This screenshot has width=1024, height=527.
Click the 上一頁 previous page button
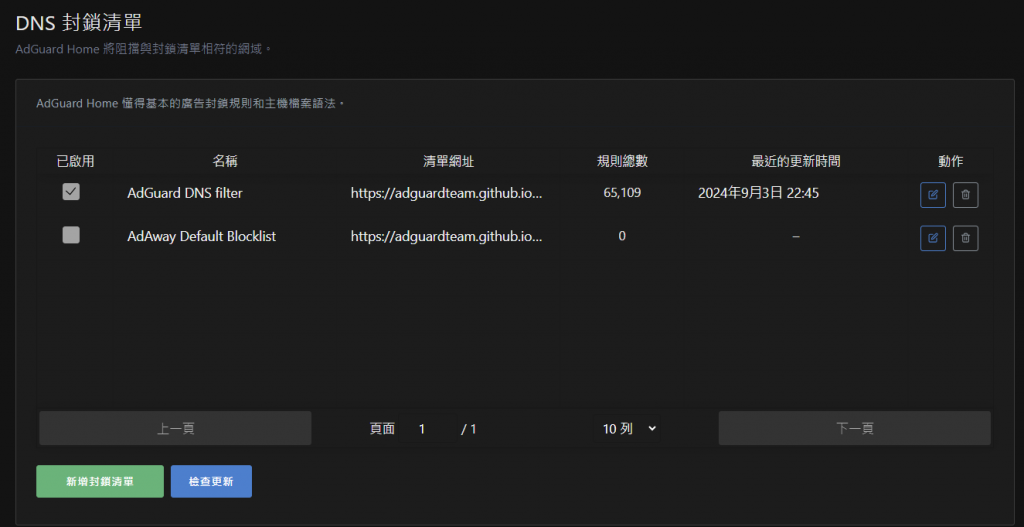click(175, 428)
